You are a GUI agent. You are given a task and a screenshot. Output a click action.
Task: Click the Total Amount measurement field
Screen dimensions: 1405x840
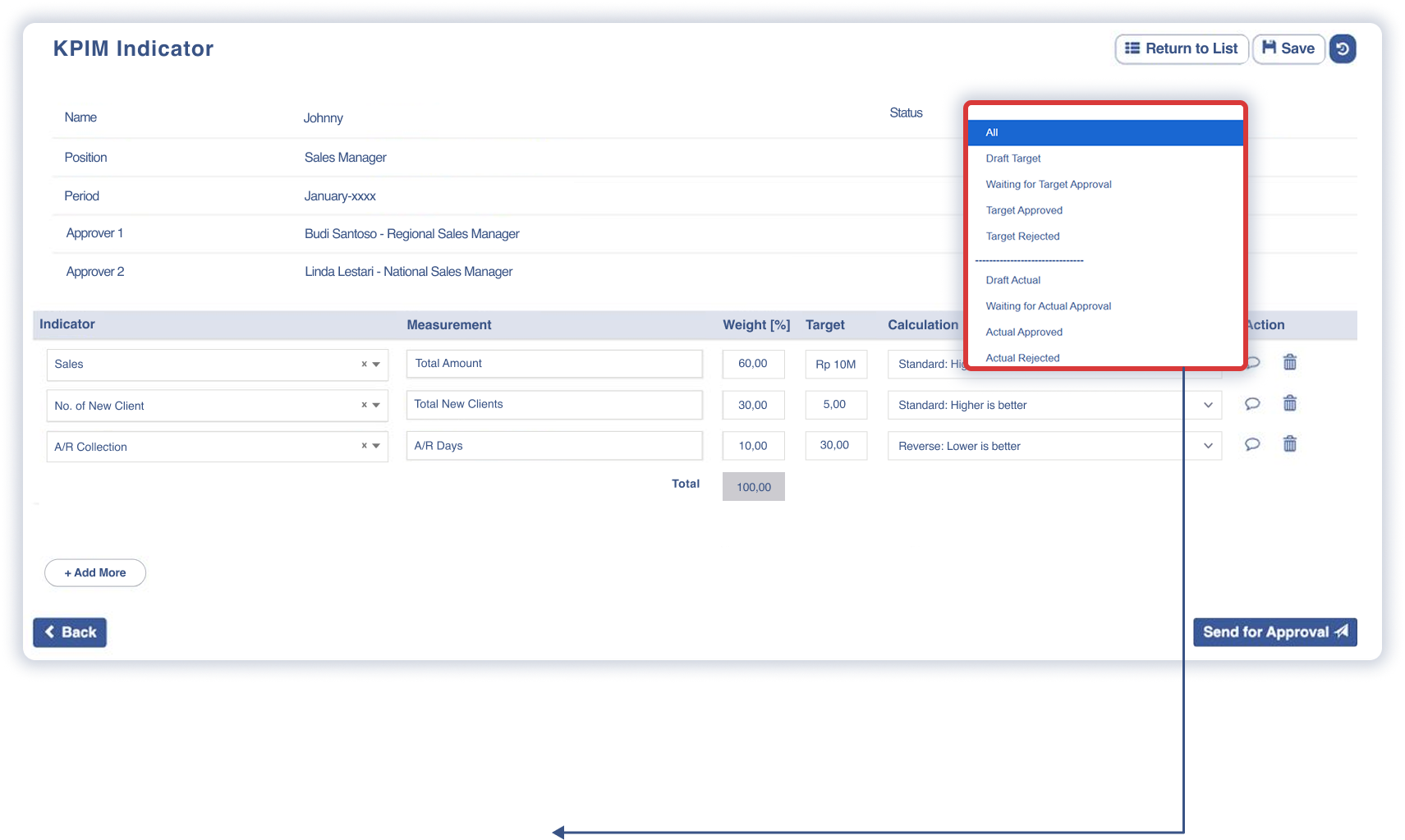coord(554,364)
